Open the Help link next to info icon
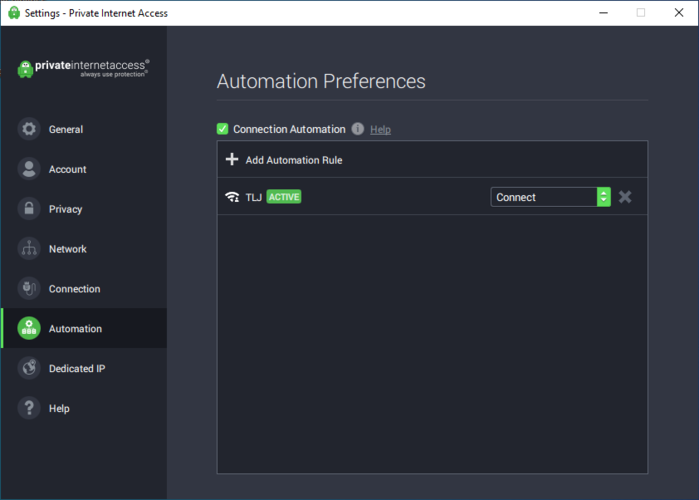Screen dimensions: 699x500 (x=380, y=130)
